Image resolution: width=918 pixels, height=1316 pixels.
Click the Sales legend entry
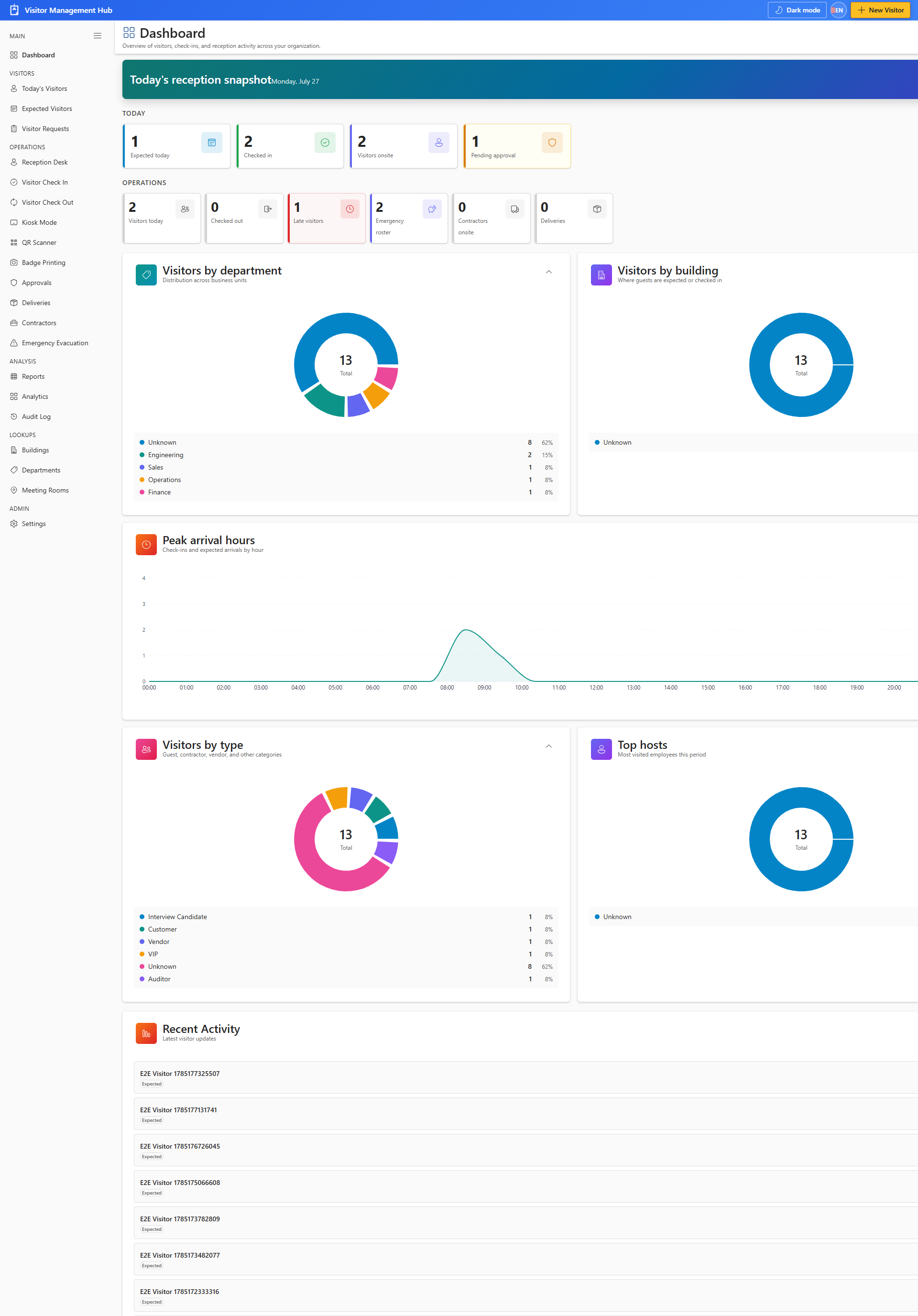point(346,468)
